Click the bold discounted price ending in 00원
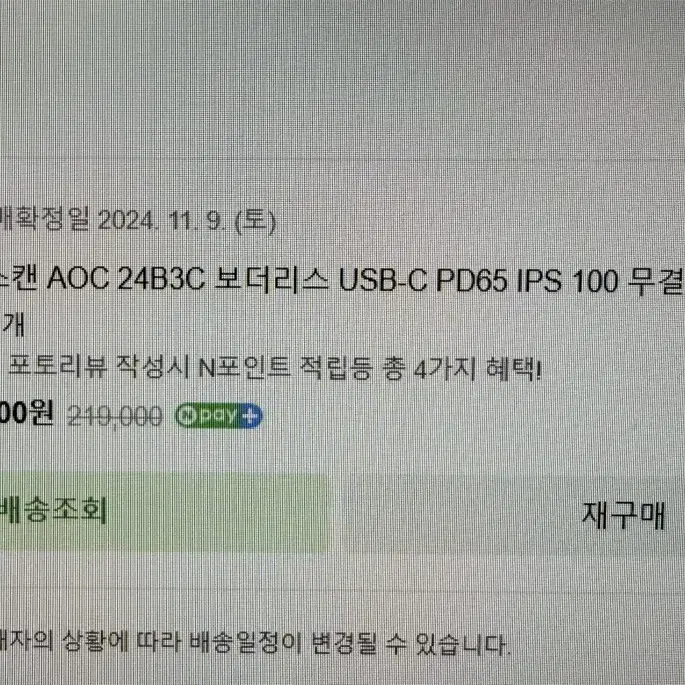 pyautogui.click(x=26, y=413)
